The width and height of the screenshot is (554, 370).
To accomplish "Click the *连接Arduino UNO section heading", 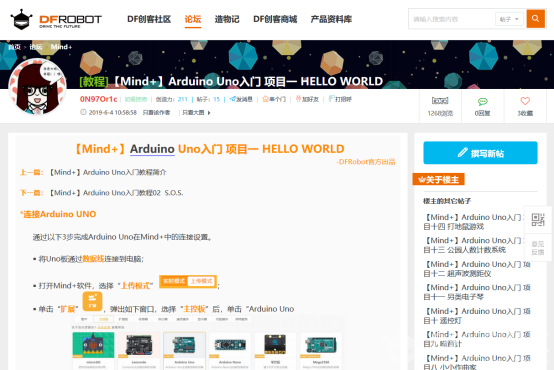I will click(58, 214).
